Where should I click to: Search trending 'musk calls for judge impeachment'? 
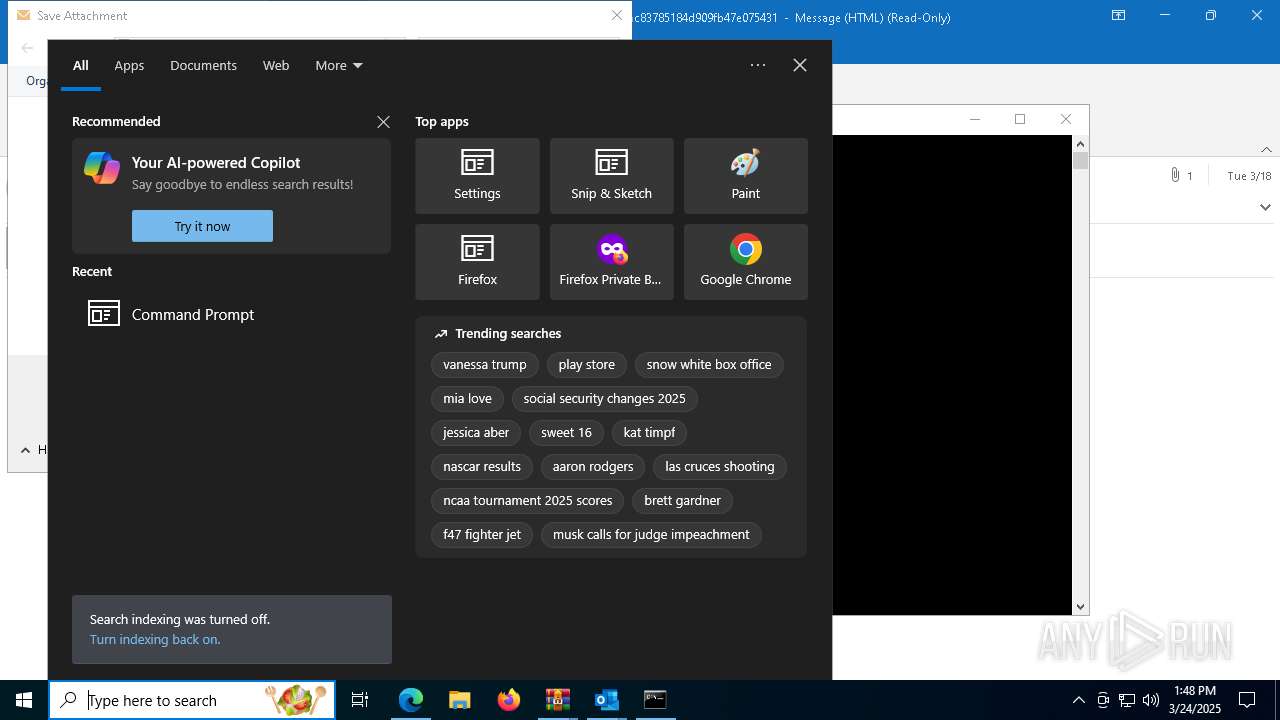tap(651, 535)
